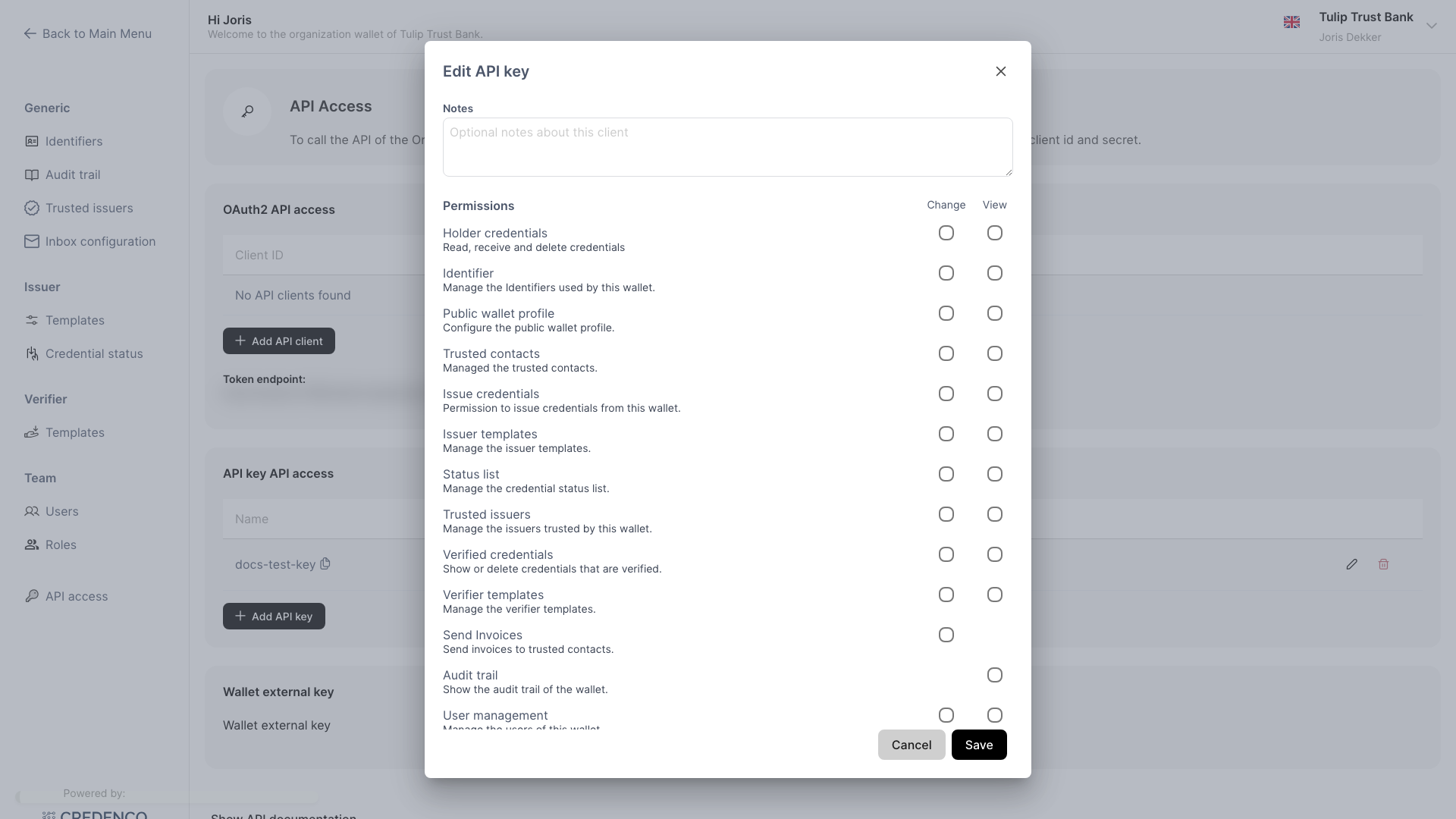This screenshot has width=1456, height=819.
Task: Click the Trusted issuers checkmark icon
Action: pyautogui.click(x=32, y=208)
